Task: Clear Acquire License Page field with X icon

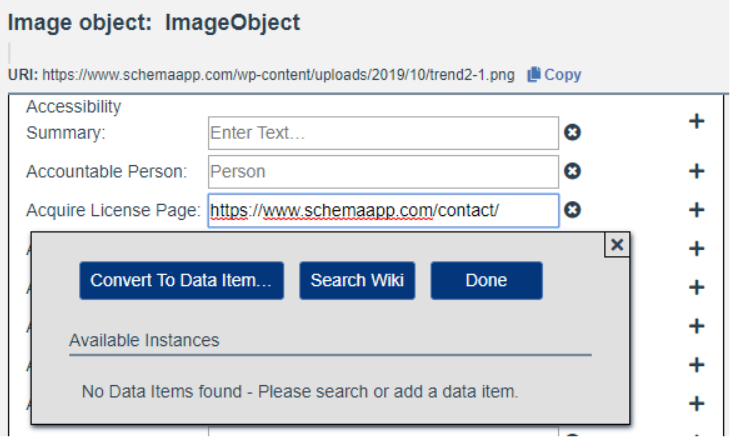Action: 572,210
